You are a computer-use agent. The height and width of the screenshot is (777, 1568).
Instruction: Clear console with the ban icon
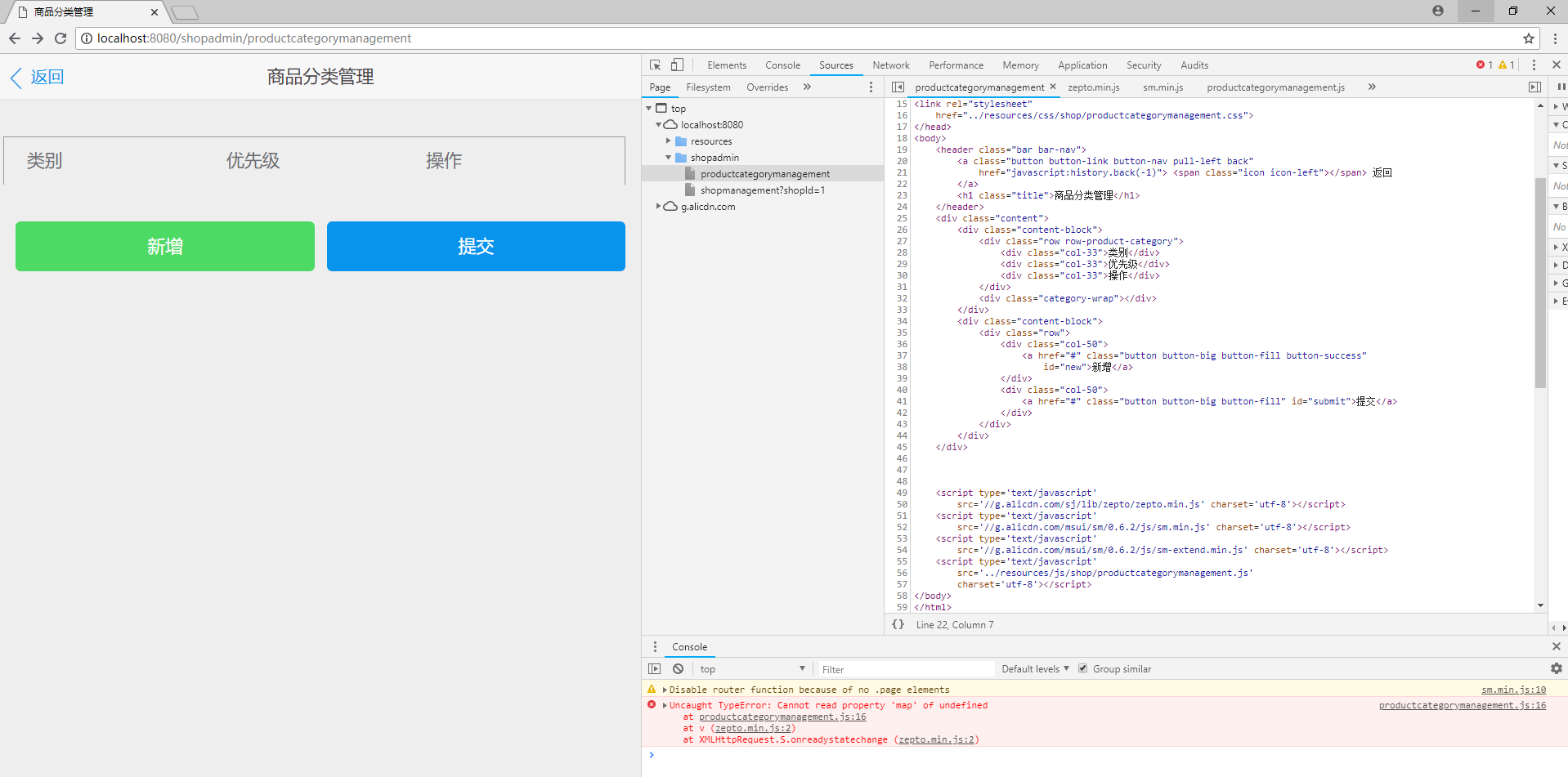pos(678,669)
